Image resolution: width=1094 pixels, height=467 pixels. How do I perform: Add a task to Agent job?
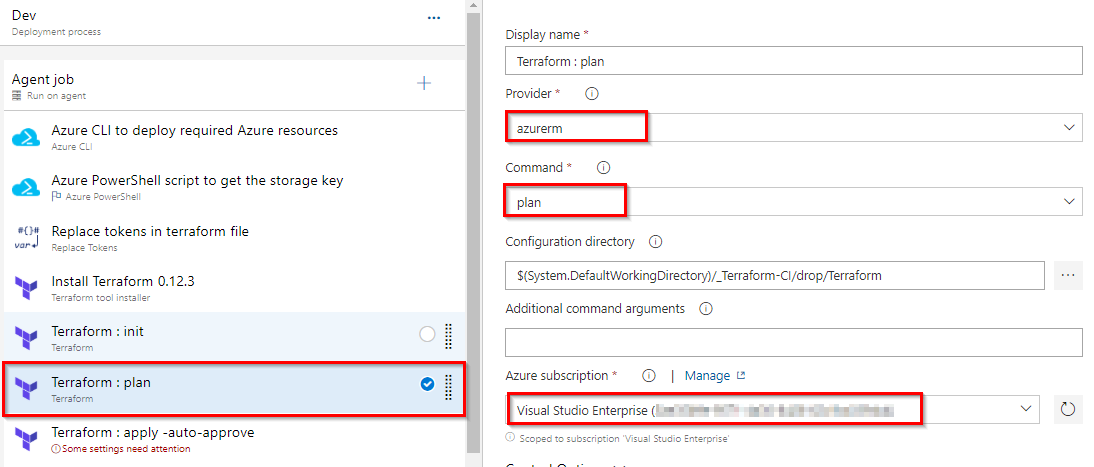tap(424, 84)
